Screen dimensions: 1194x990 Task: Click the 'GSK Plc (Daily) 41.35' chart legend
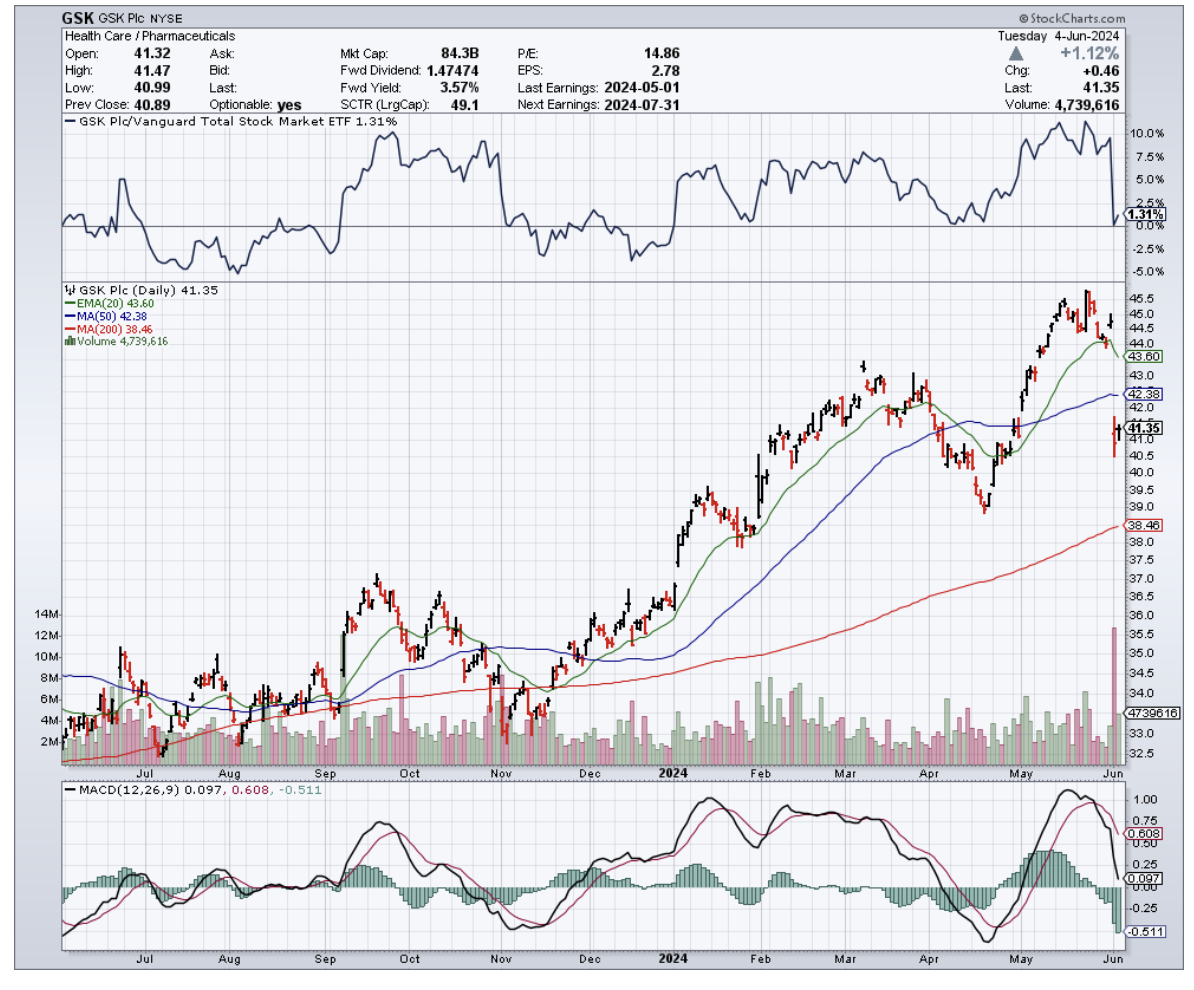point(142,290)
